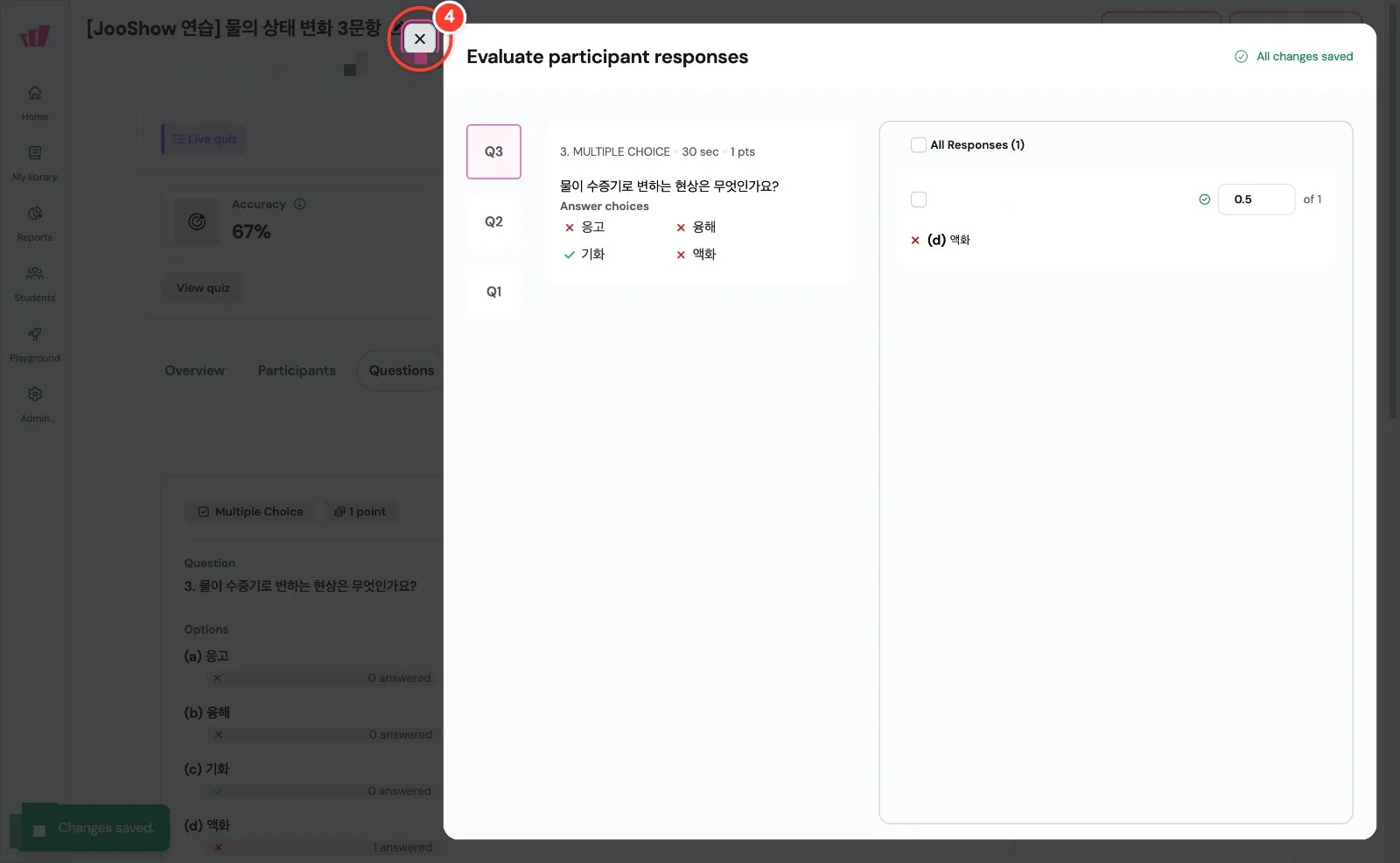The height and width of the screenshot is (863, 1400).
Task: Click the All changes saved indicator
Action: tap(1293, 56)
